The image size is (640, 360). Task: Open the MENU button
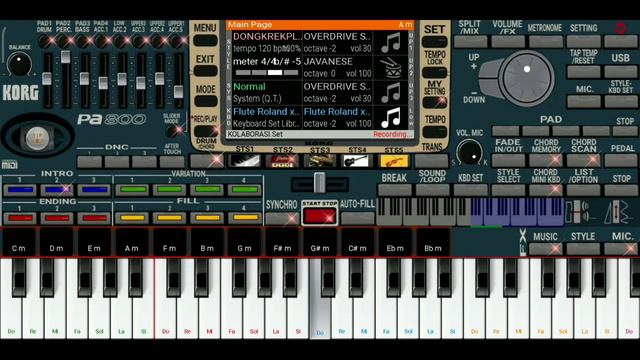tap(205, 40)
